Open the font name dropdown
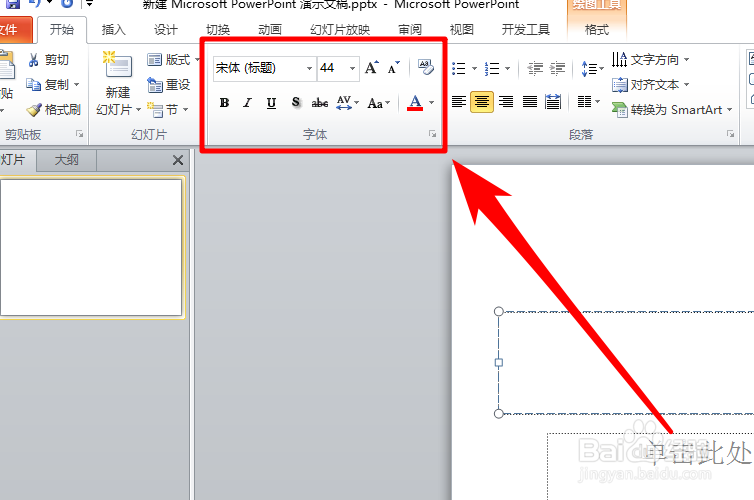Image resolution: width=754 pixels, height=500 pixels. tap(309, 68)
